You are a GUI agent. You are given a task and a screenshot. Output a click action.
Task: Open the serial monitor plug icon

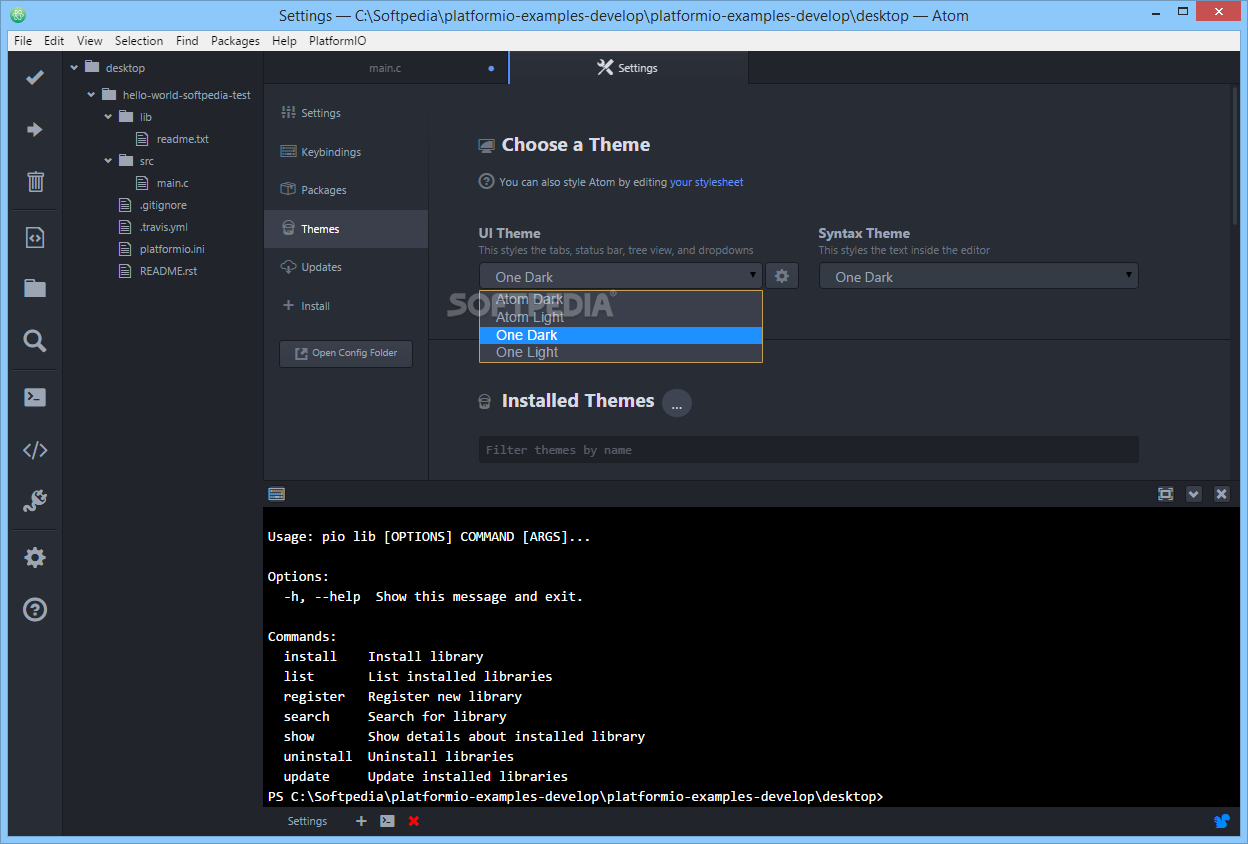pyautogui.click(x=35, y=501)
